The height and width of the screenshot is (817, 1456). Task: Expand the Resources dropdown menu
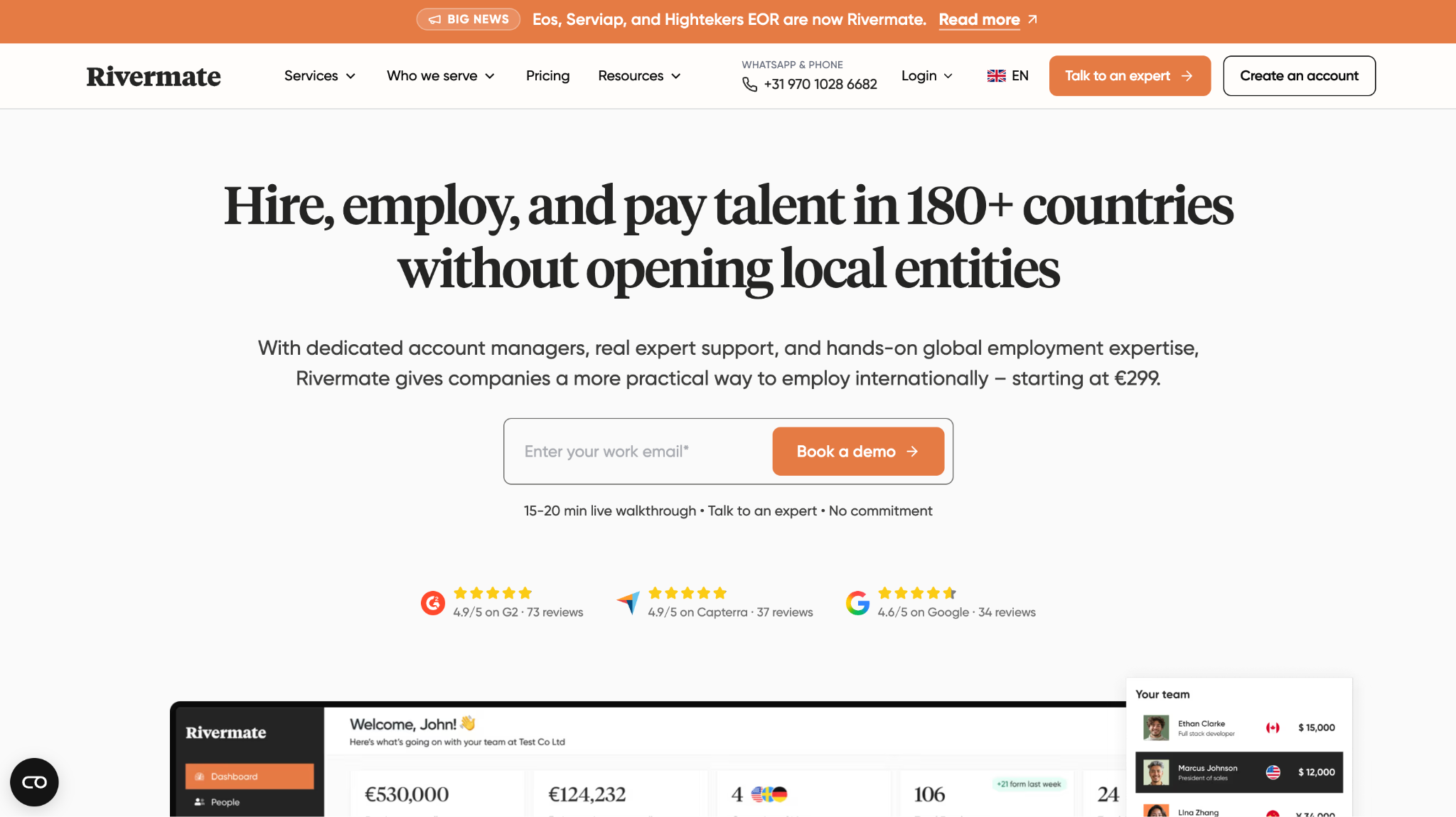tap(640, 76)
